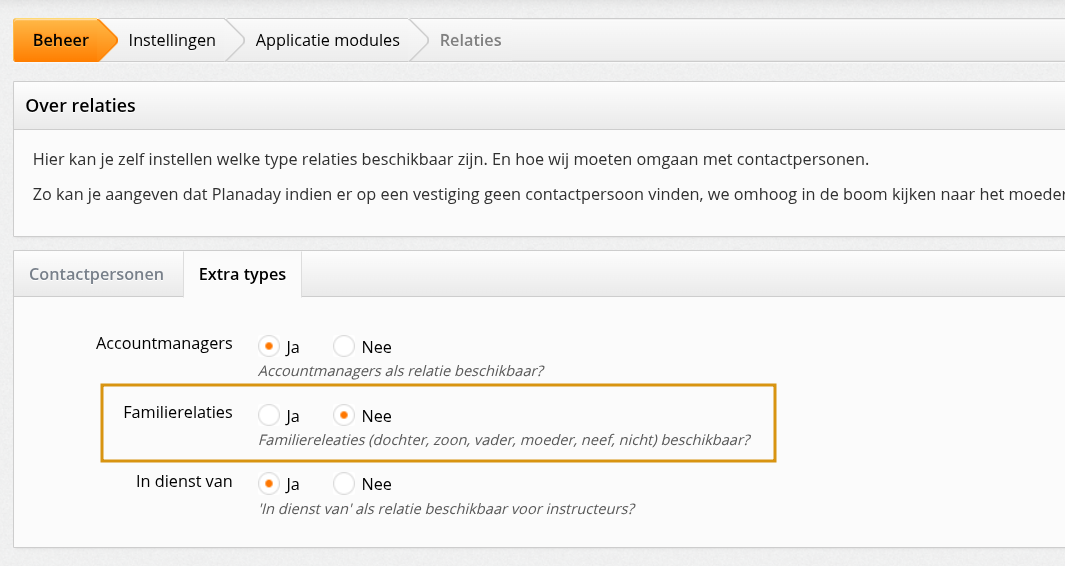Set Accountmanagers to Ja
The image size is (1065, 566).
click(269, 347)
